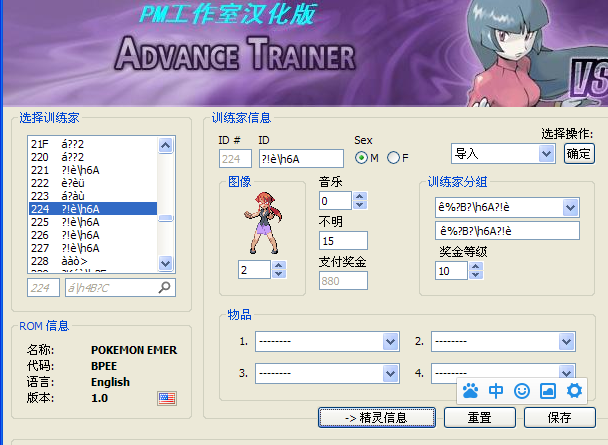Screen dimensions: 608x445
Task: Increase the trainer image number
Action: click(279, 265)
